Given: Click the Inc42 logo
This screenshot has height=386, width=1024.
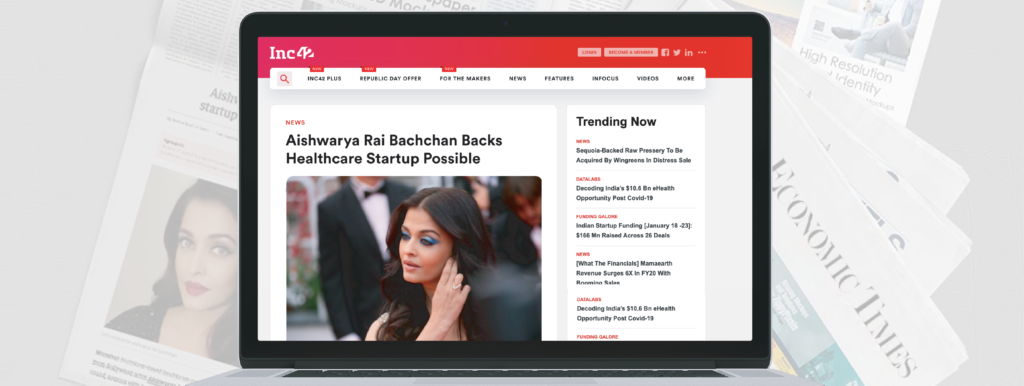Looking at the screenshot, I should pyautogui.click(x=291, y=52).
